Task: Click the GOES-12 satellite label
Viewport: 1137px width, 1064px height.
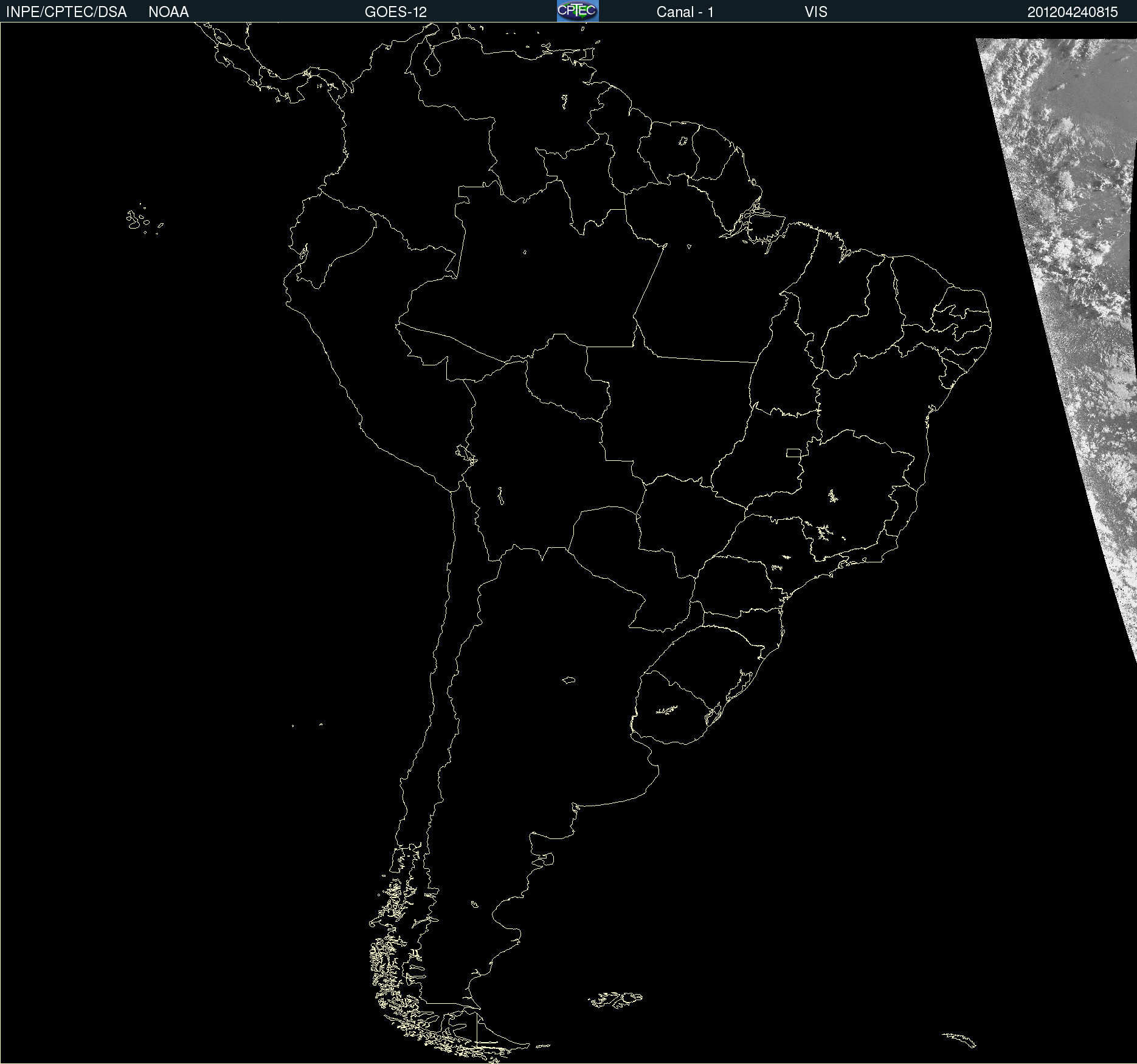Action: pyautogui.click(x=396, y=12)
